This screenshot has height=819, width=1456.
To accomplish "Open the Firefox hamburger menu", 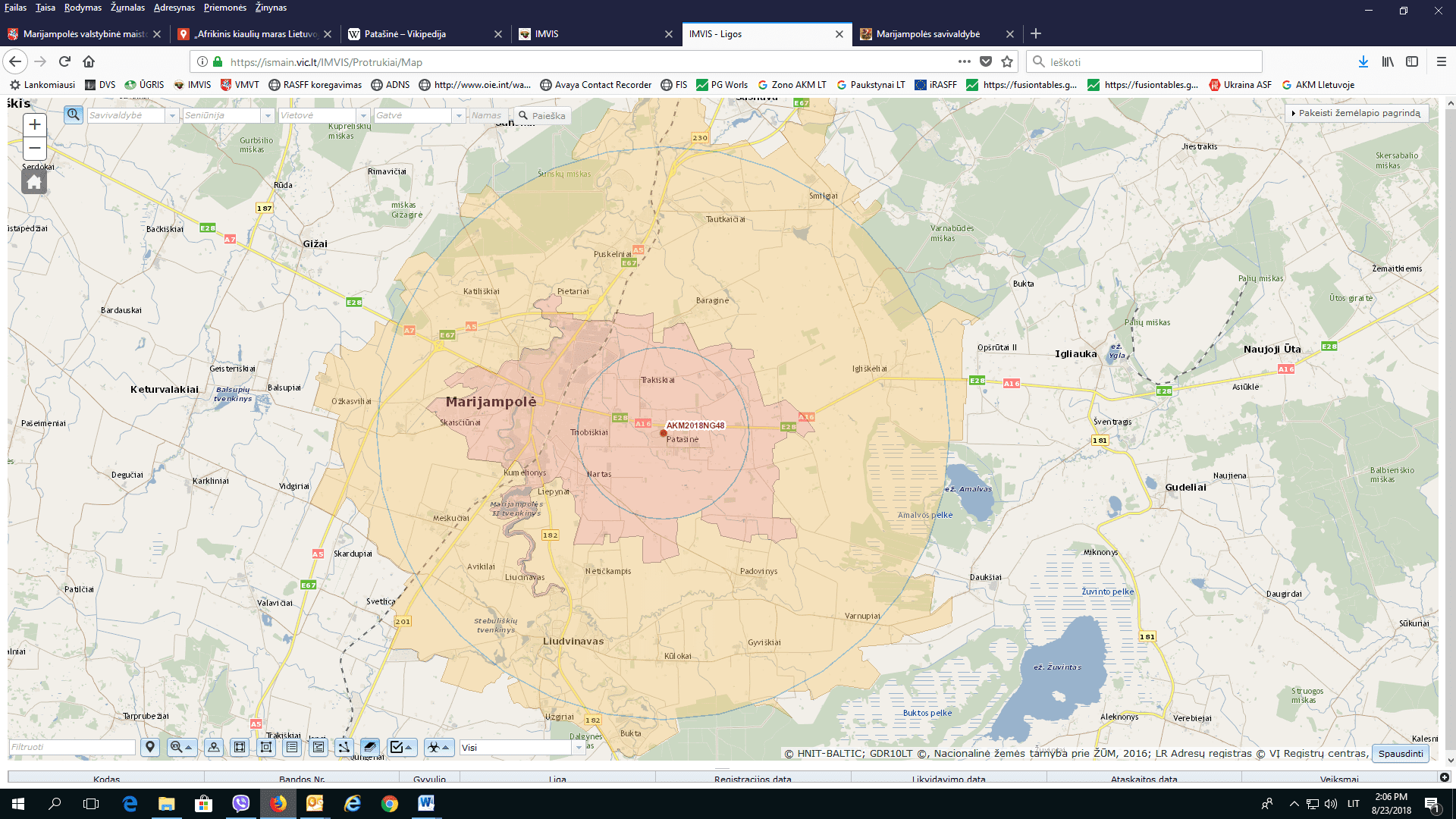I will [x=1441, y=61].
